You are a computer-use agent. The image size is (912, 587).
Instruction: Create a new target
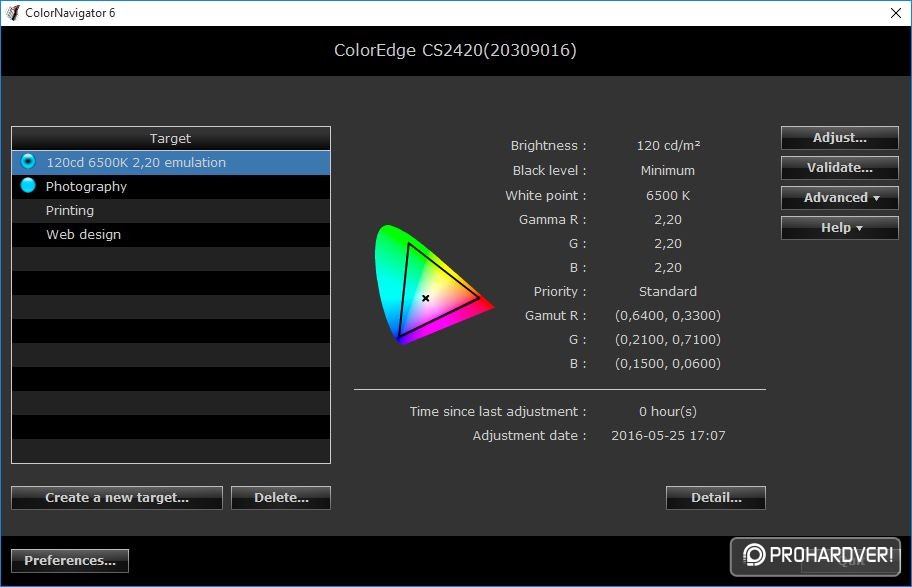(x=117, y=498)
